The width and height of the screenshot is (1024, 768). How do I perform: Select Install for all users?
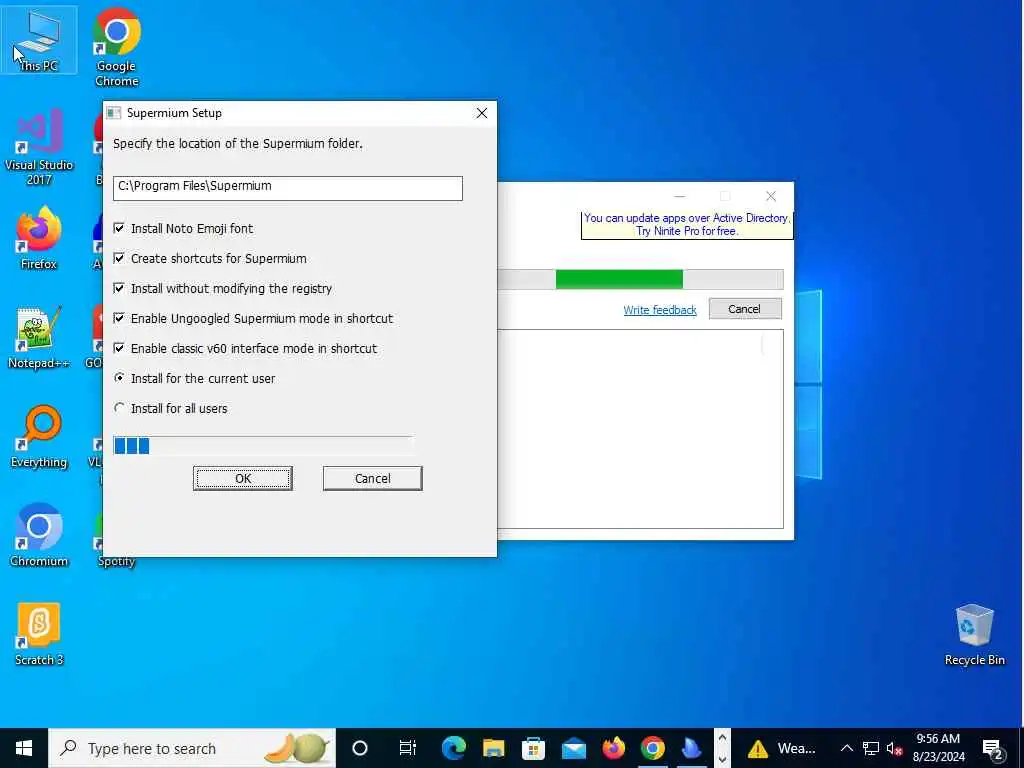(x=119, y=408)
